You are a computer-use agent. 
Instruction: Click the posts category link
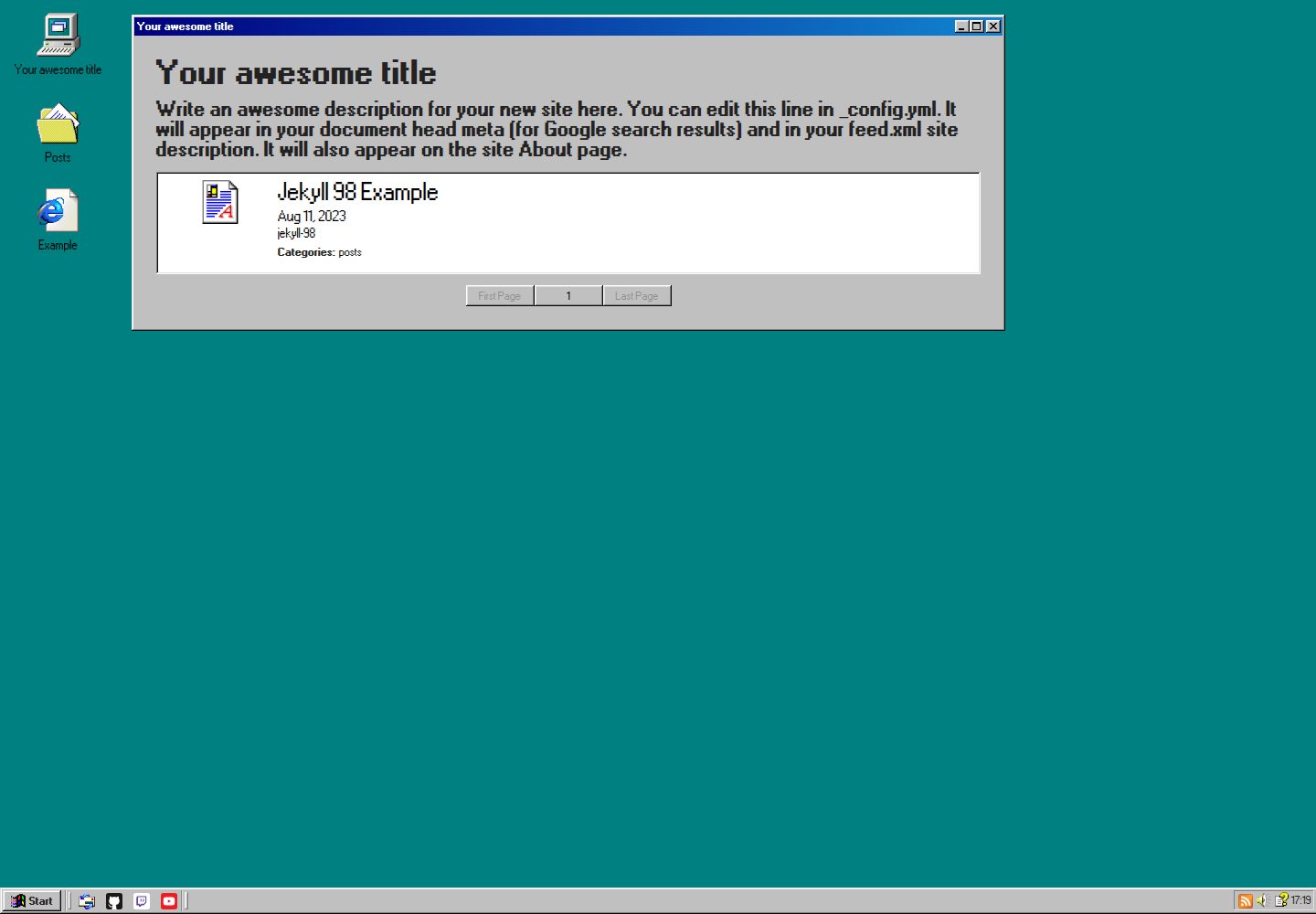350,252
